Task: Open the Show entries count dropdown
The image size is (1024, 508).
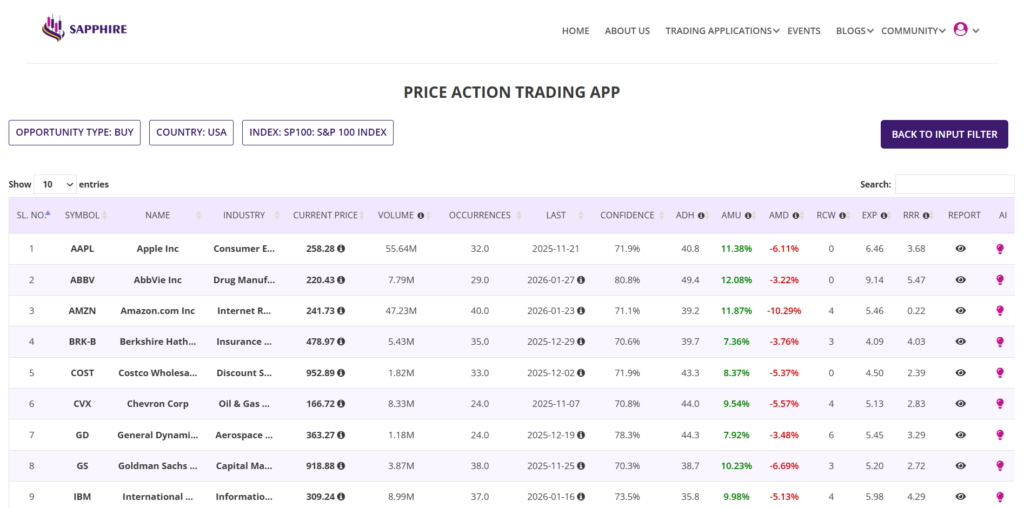Action: point(55,184)
